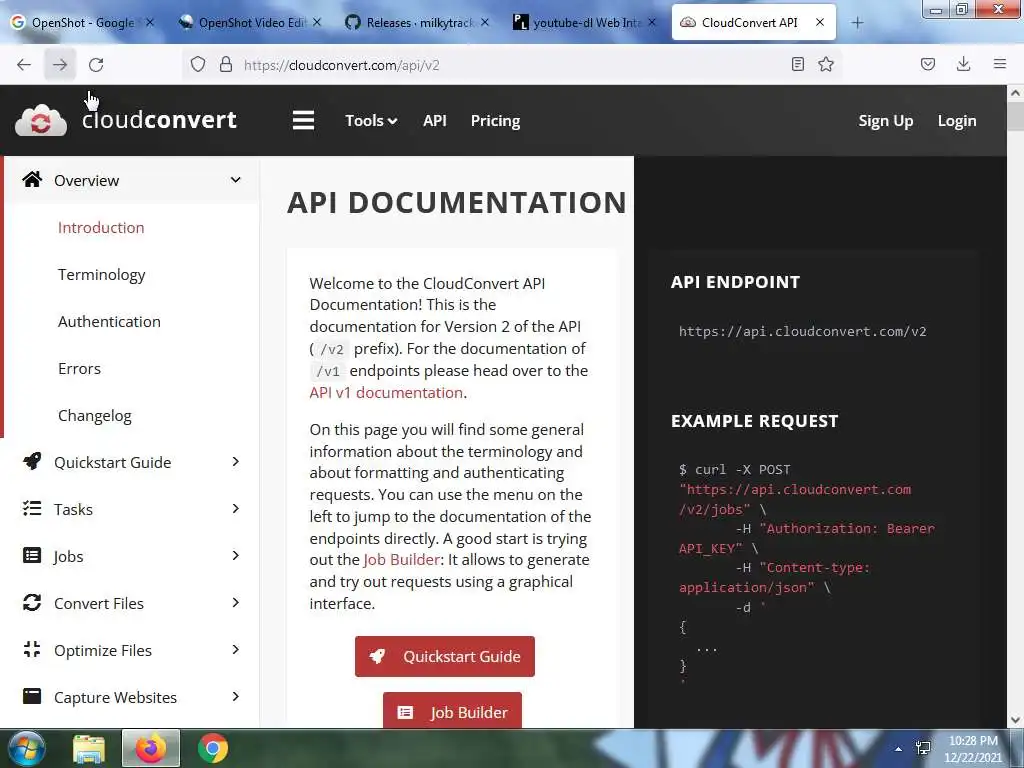Image resolution: width=1024 pixels, height=768 pixels.
Task: Open the Tools dropdown in header
Action: point(370,121)
